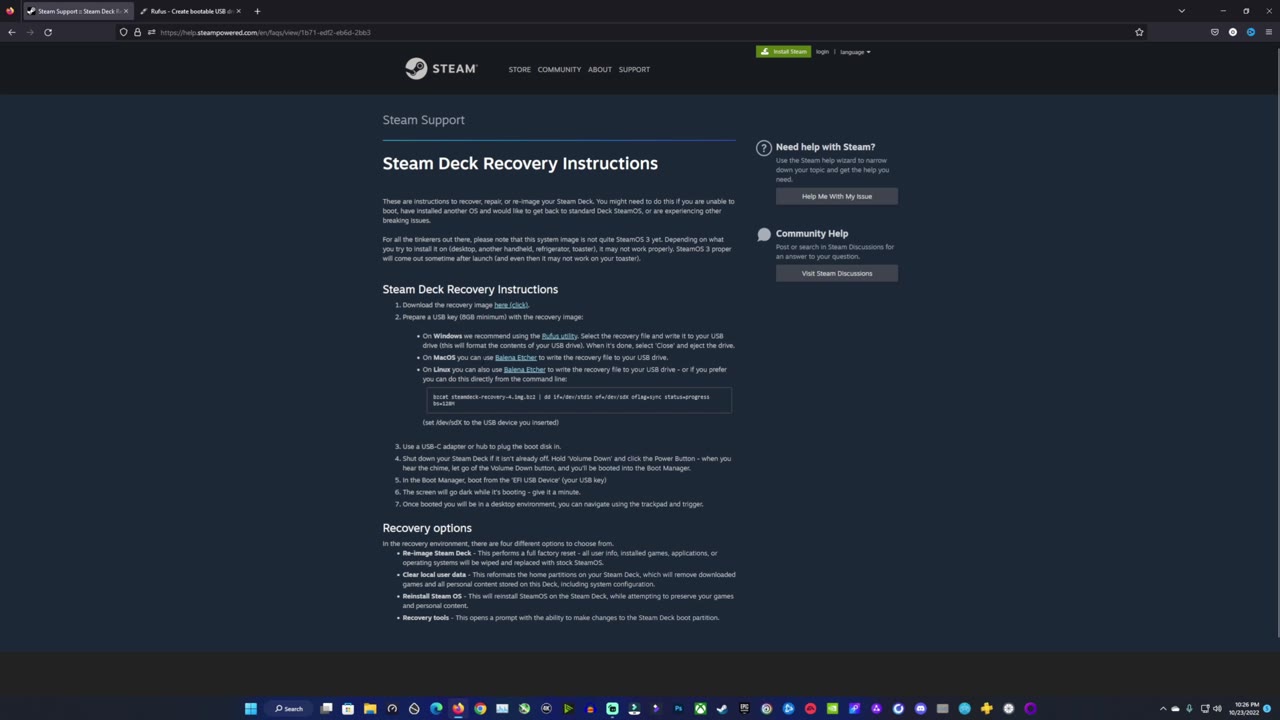Open the COMMUNITY menu

[x=559, y=69]
